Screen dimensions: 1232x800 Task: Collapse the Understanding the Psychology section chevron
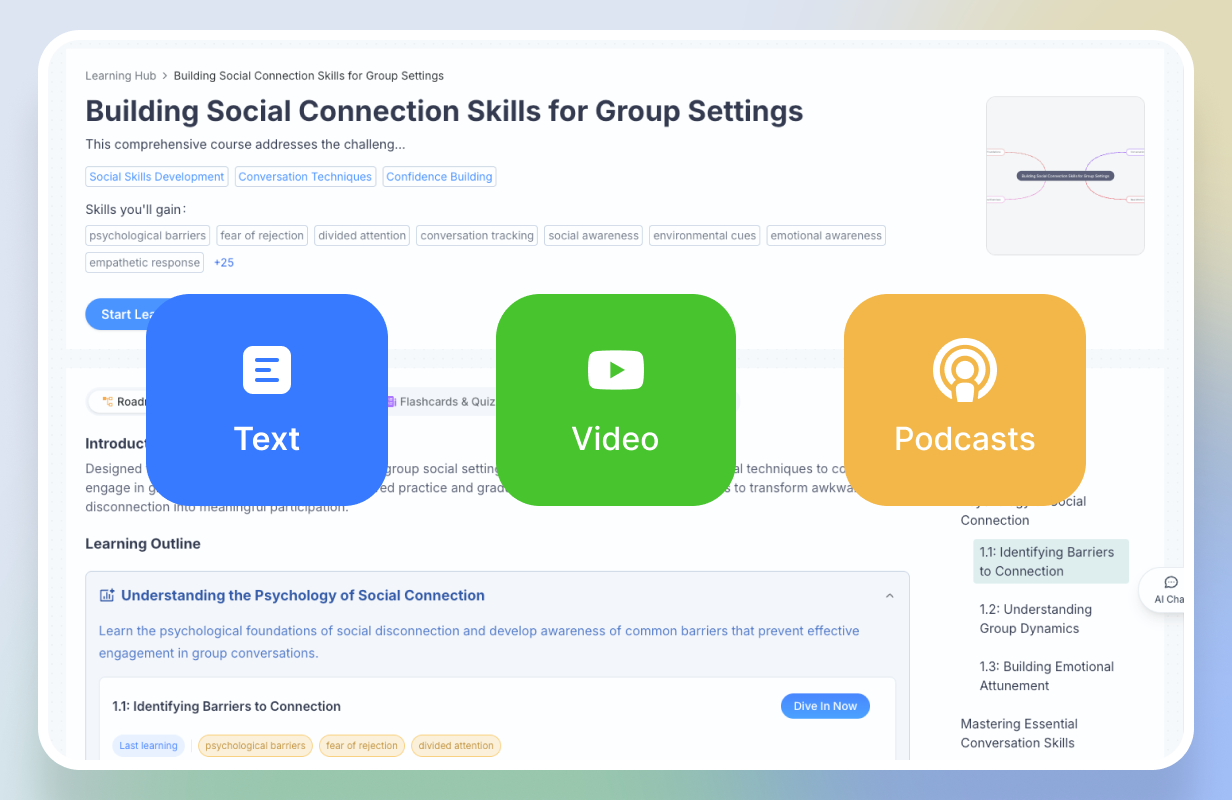890,596
